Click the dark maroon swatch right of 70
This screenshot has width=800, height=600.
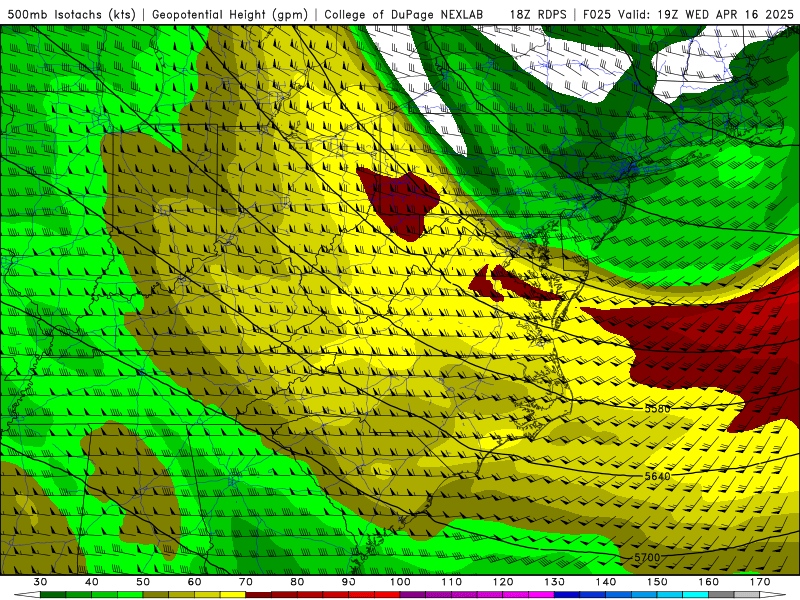click(259, 595)
